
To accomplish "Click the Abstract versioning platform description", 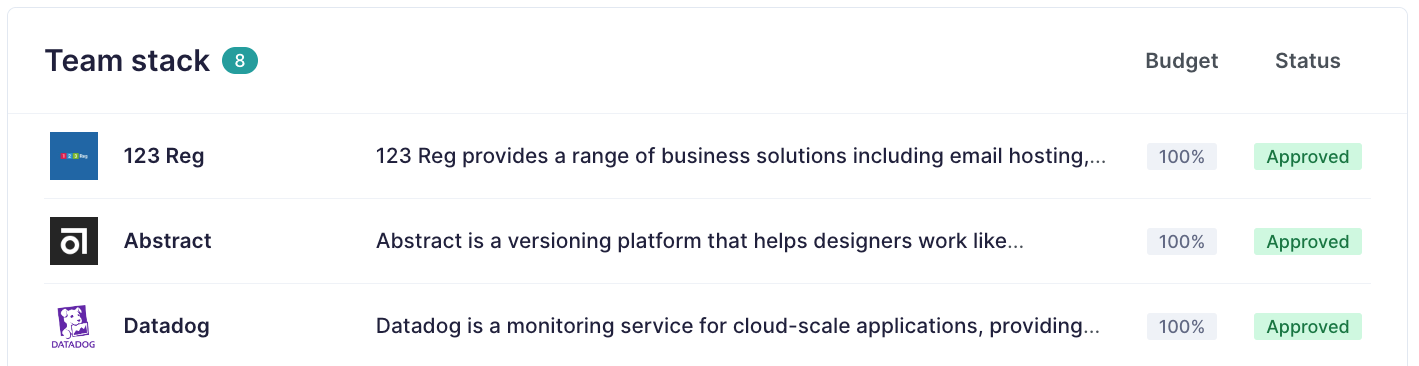I will tap(700, 241).
